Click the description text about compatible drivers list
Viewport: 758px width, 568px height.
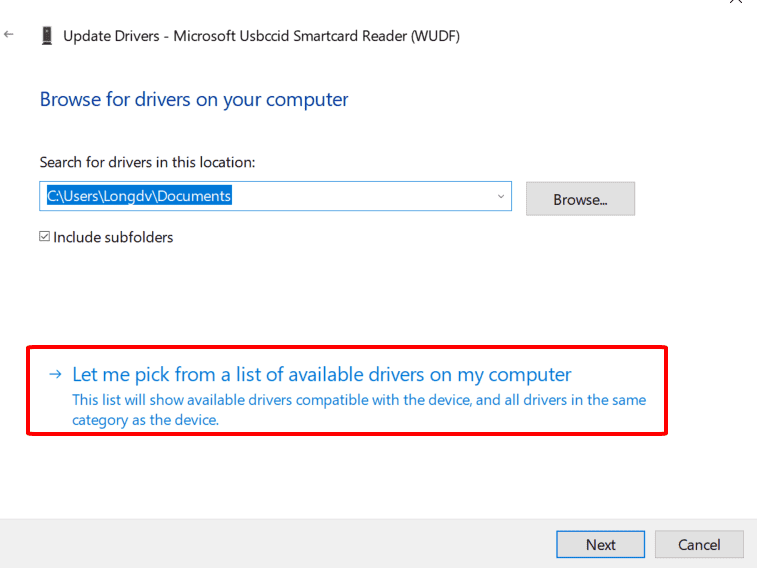pos(359,409)
